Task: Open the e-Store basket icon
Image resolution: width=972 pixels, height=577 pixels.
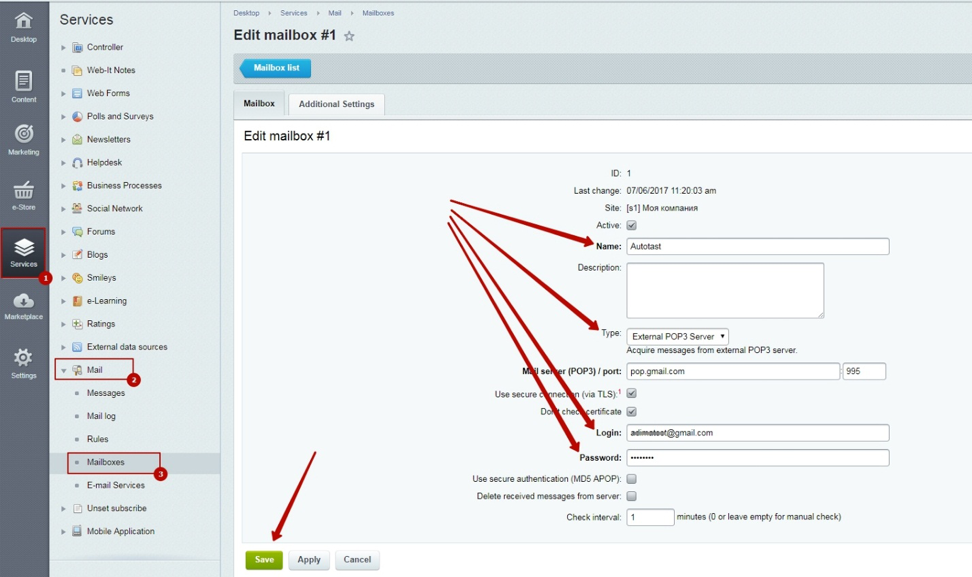Action: point(24,189)
